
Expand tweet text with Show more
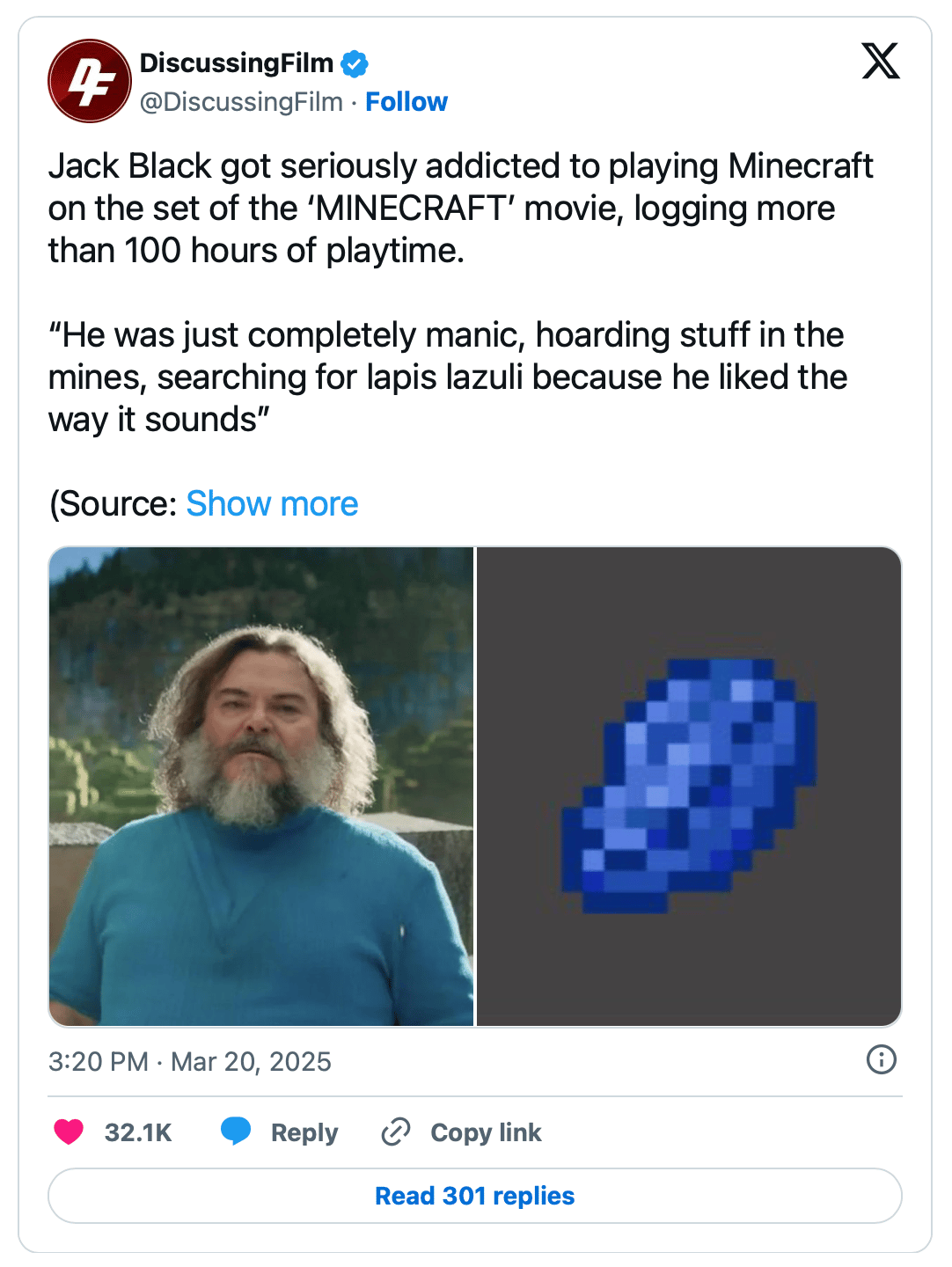click(x=272, y=504)
